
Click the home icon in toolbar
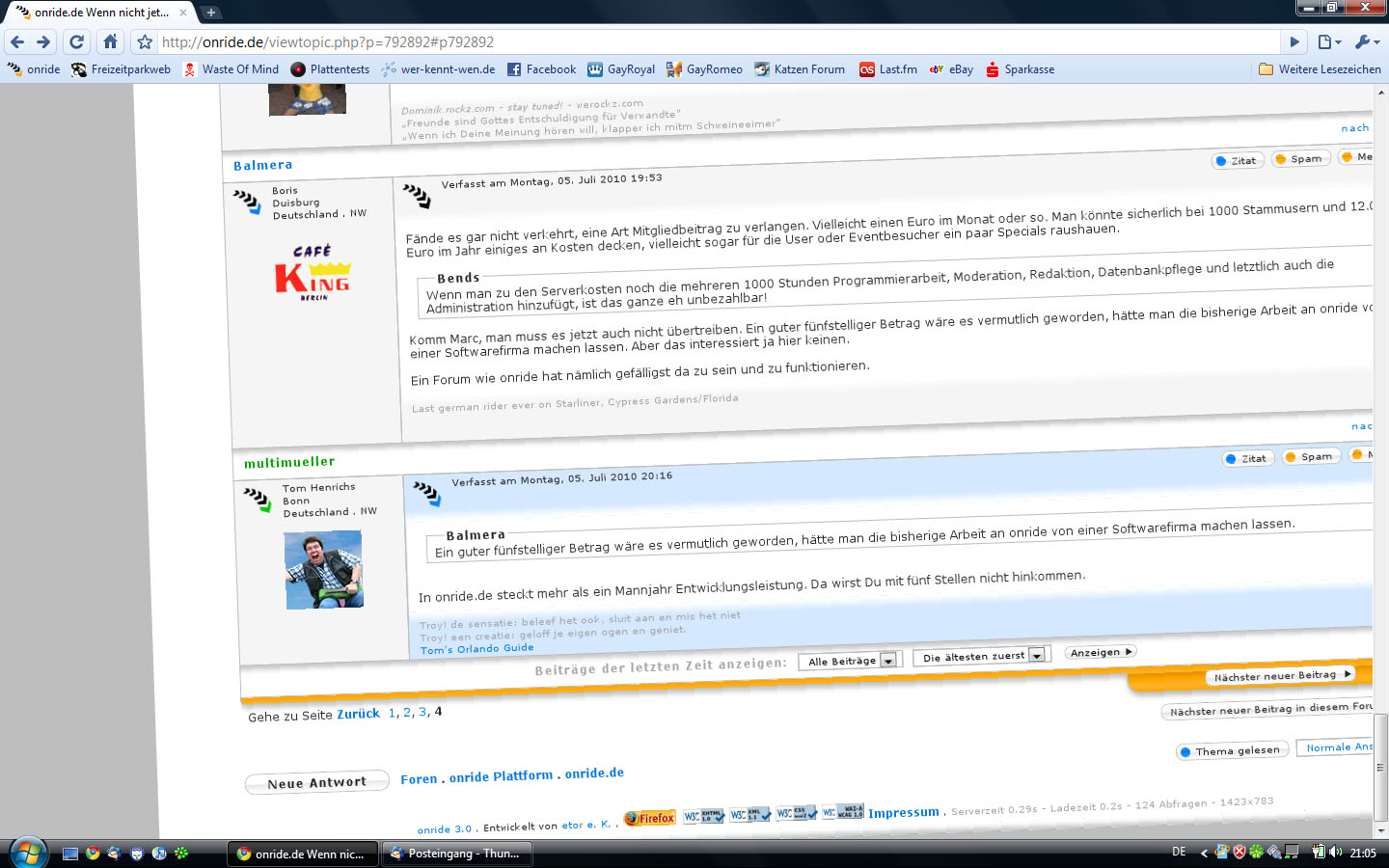[x=111, y=41]
